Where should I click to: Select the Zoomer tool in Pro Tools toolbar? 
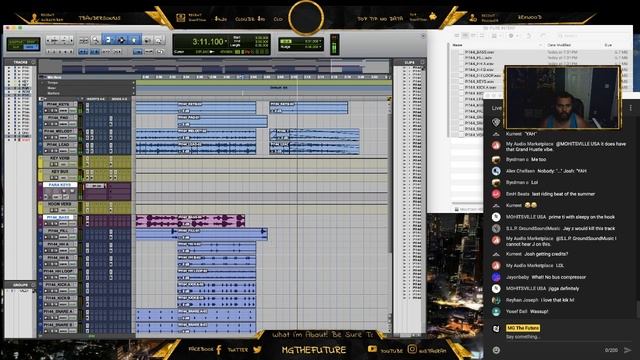[x=96, y=40]
